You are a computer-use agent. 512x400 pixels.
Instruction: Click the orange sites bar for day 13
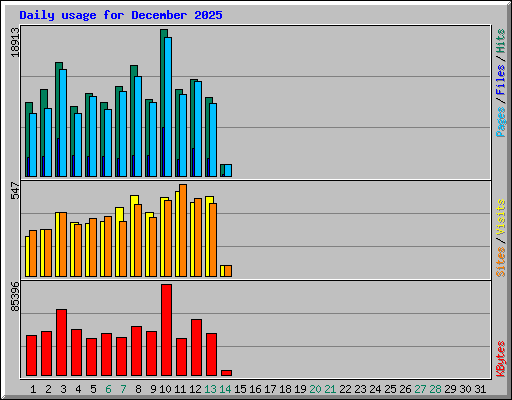(x=213, y=240)
